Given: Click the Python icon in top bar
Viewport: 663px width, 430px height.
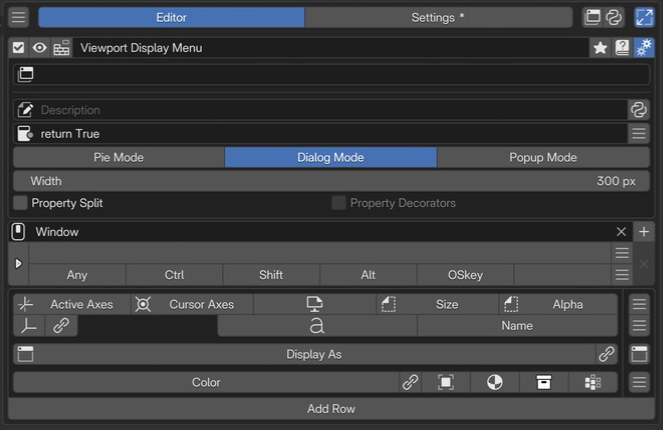Looking at the screenshot, I should [x=614, y=17].
